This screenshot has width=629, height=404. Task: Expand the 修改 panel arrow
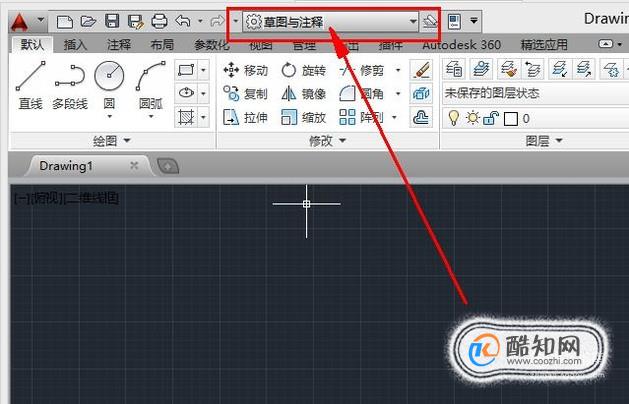[x=343, y=140]
